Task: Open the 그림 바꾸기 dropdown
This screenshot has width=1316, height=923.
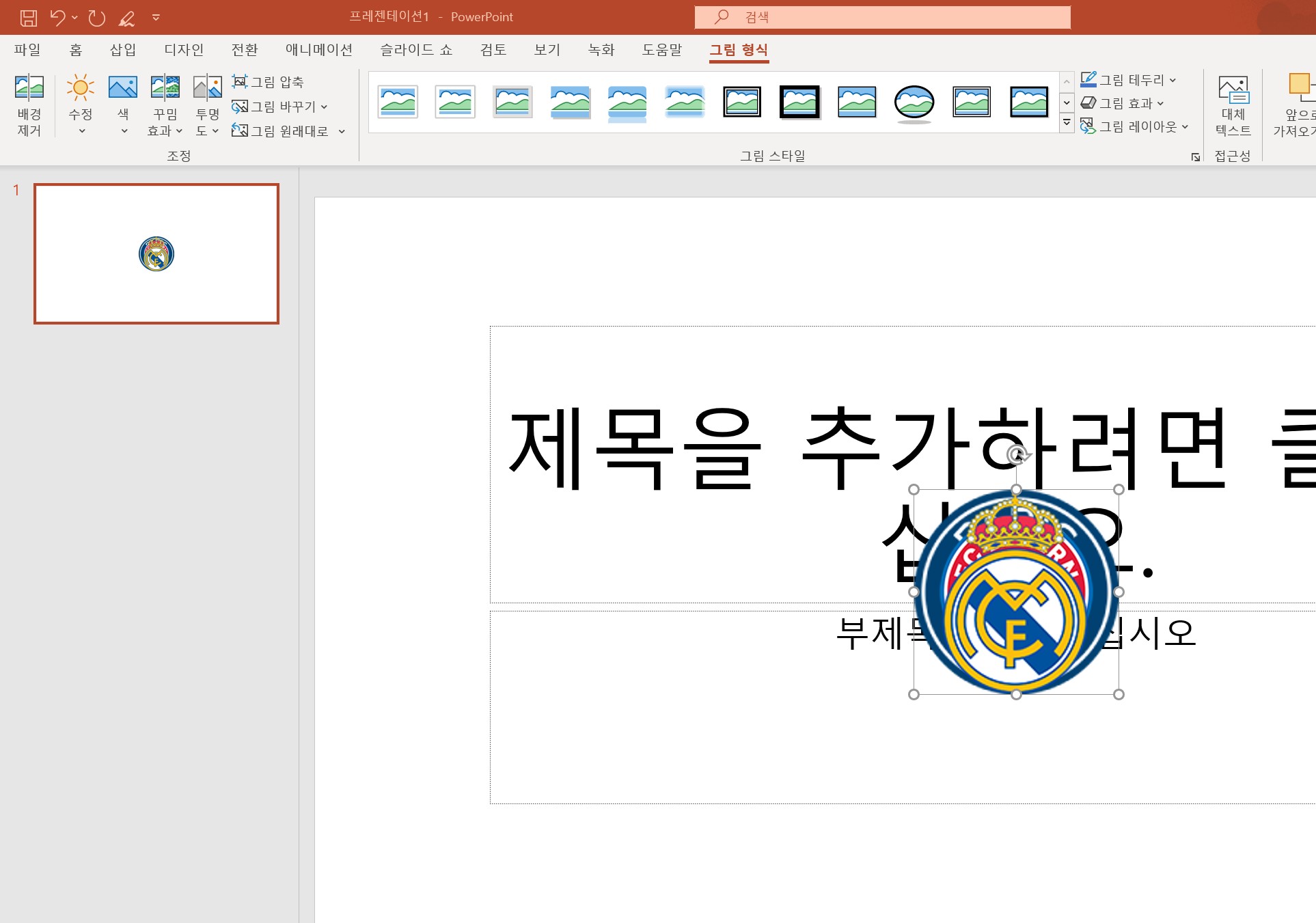Action: (x=280, y=107)
